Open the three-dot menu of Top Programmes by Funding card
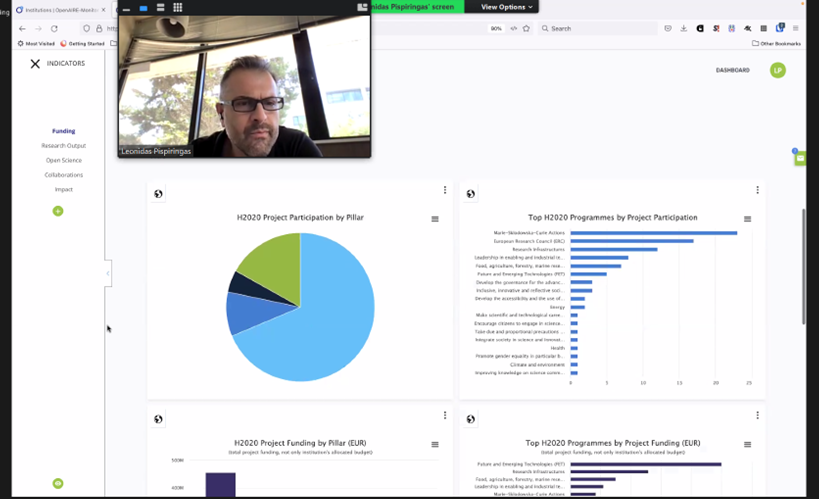819x499 pixels. [x=757, y=415]
